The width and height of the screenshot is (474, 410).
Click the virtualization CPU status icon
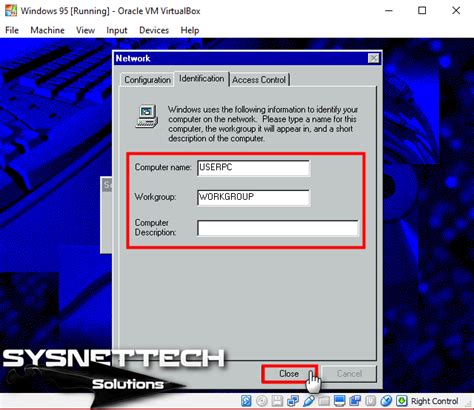[370, 401]
